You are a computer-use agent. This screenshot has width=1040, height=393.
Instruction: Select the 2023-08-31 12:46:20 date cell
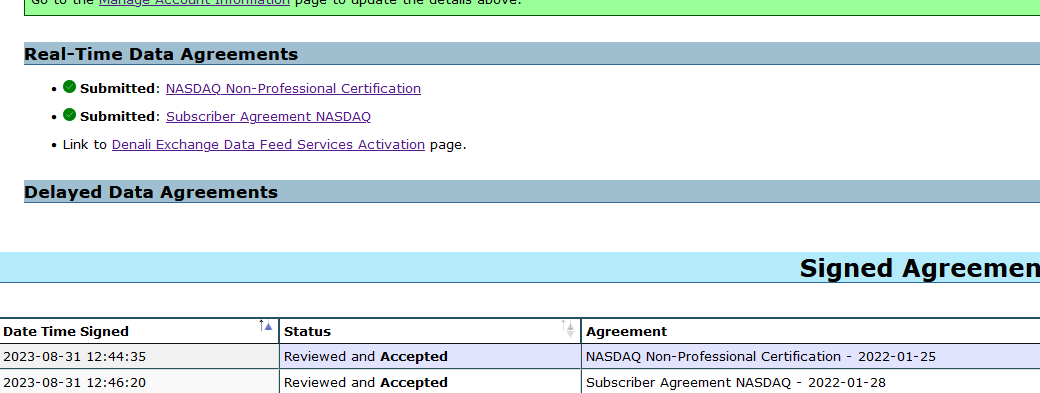point(139,382)
